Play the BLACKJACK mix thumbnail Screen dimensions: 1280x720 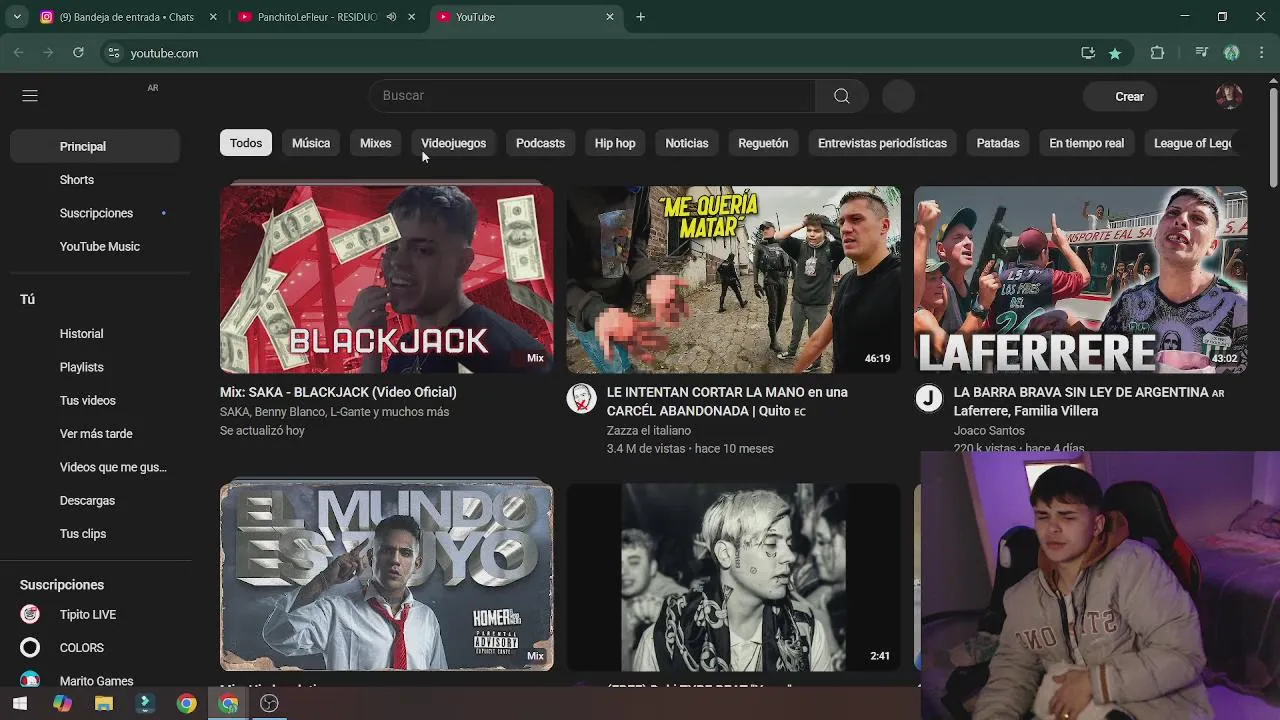pyautogui.click(x=386, y=279)
